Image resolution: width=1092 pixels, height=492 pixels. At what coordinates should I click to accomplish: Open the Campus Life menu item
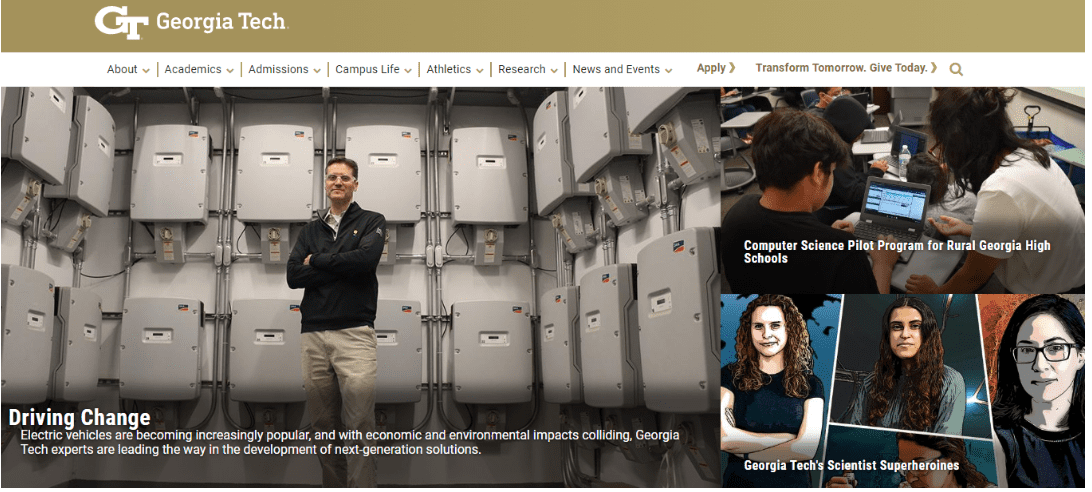[x=368, y=69]
